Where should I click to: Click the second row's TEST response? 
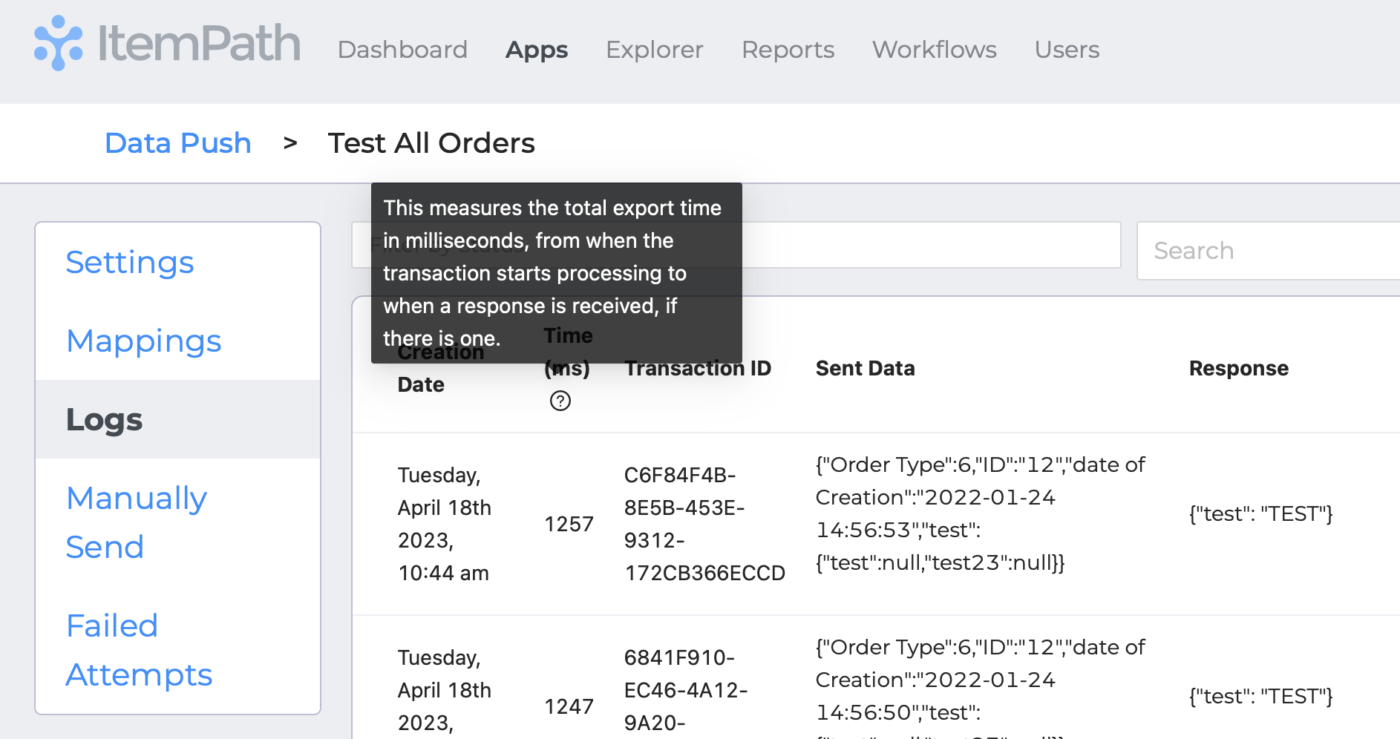[x=1261, y=696]
